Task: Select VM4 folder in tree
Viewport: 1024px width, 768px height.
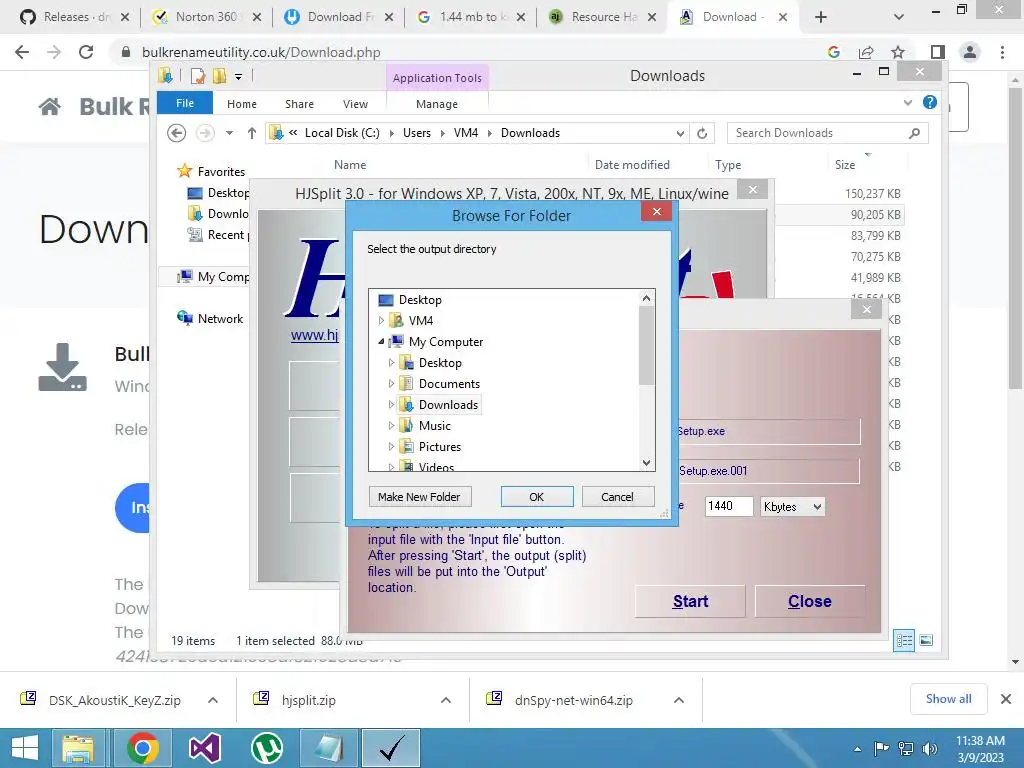Action: 421,321
